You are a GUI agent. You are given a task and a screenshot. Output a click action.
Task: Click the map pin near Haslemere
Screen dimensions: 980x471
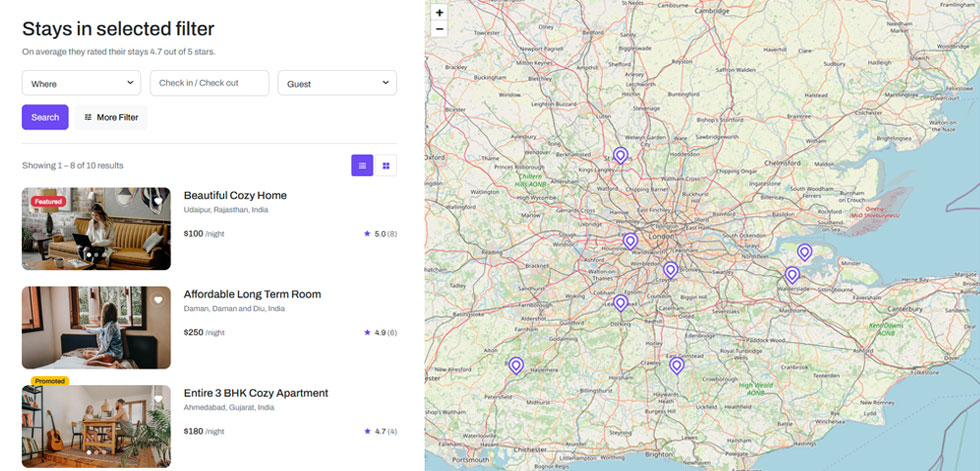[x=516, y=365]
